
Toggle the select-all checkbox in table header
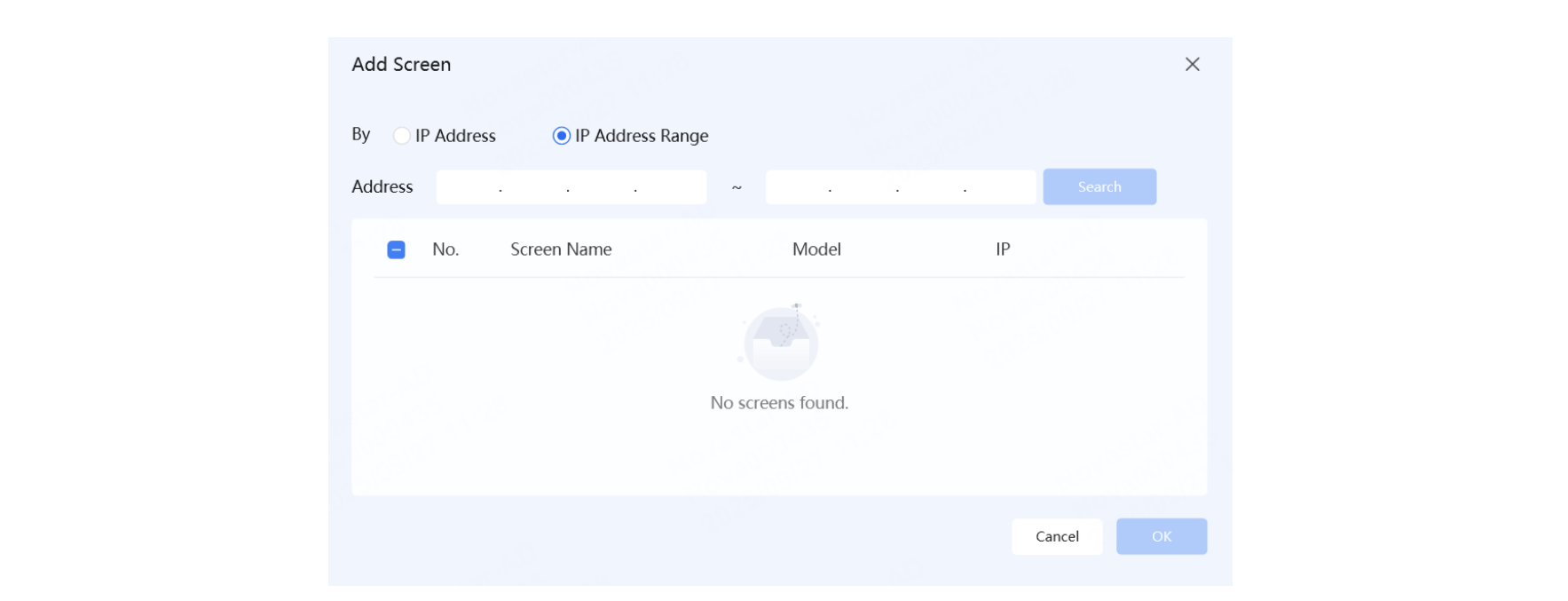(397, 249)
